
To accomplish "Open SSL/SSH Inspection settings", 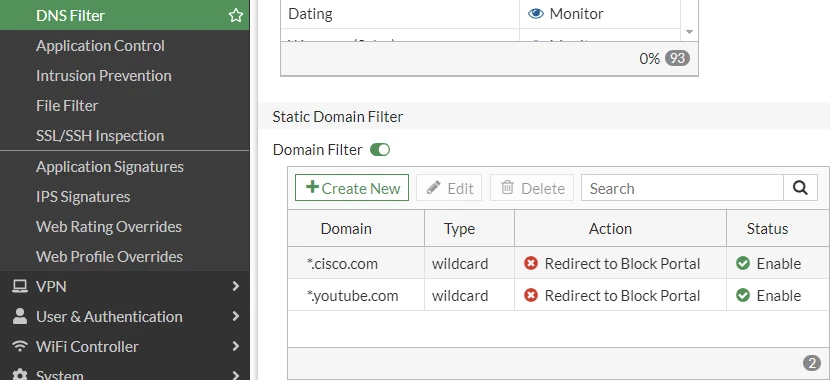I will (x=100, y=136).
